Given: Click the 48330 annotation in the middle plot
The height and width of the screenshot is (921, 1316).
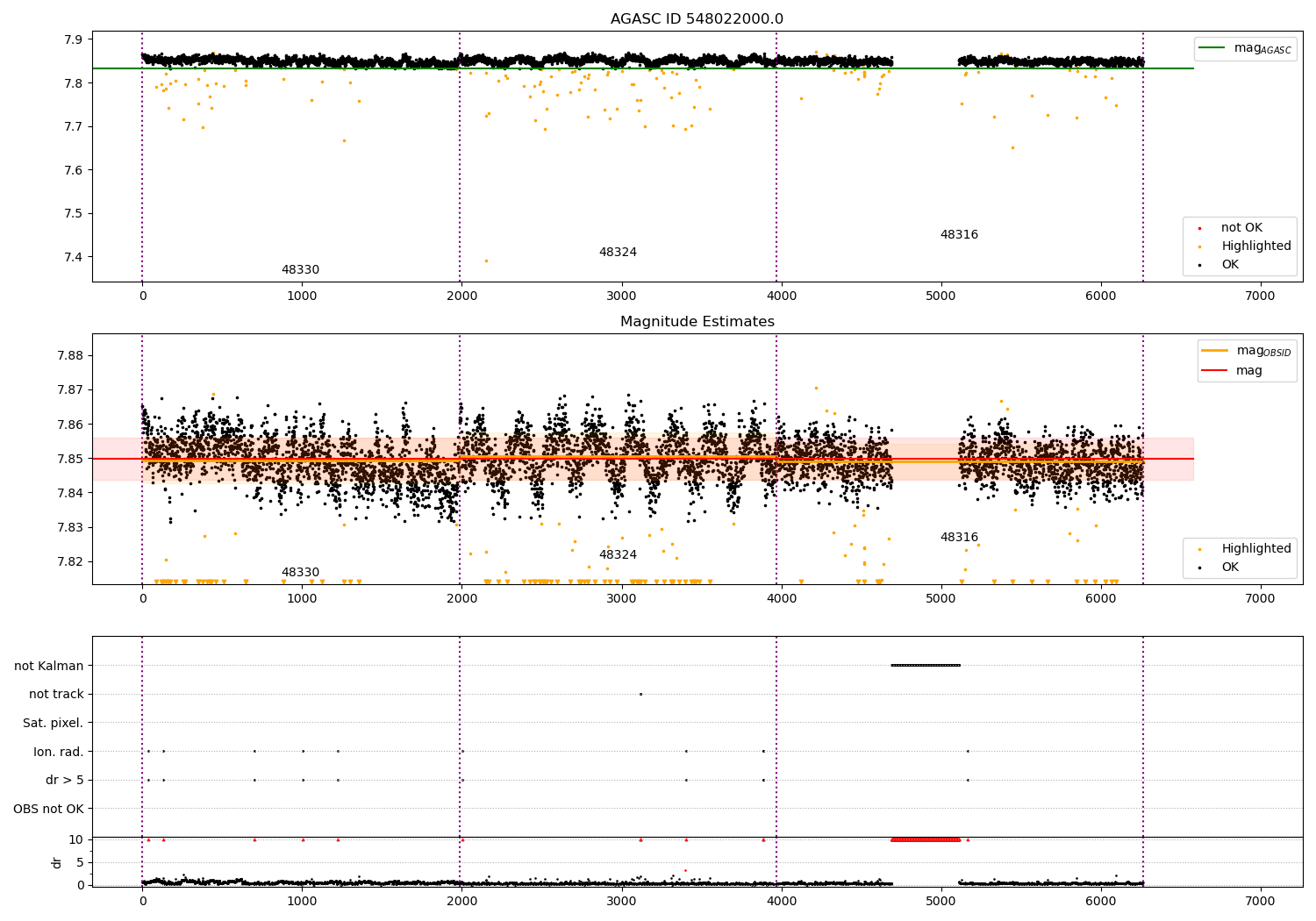Looking at the screenshot, I should coord(300,573).
